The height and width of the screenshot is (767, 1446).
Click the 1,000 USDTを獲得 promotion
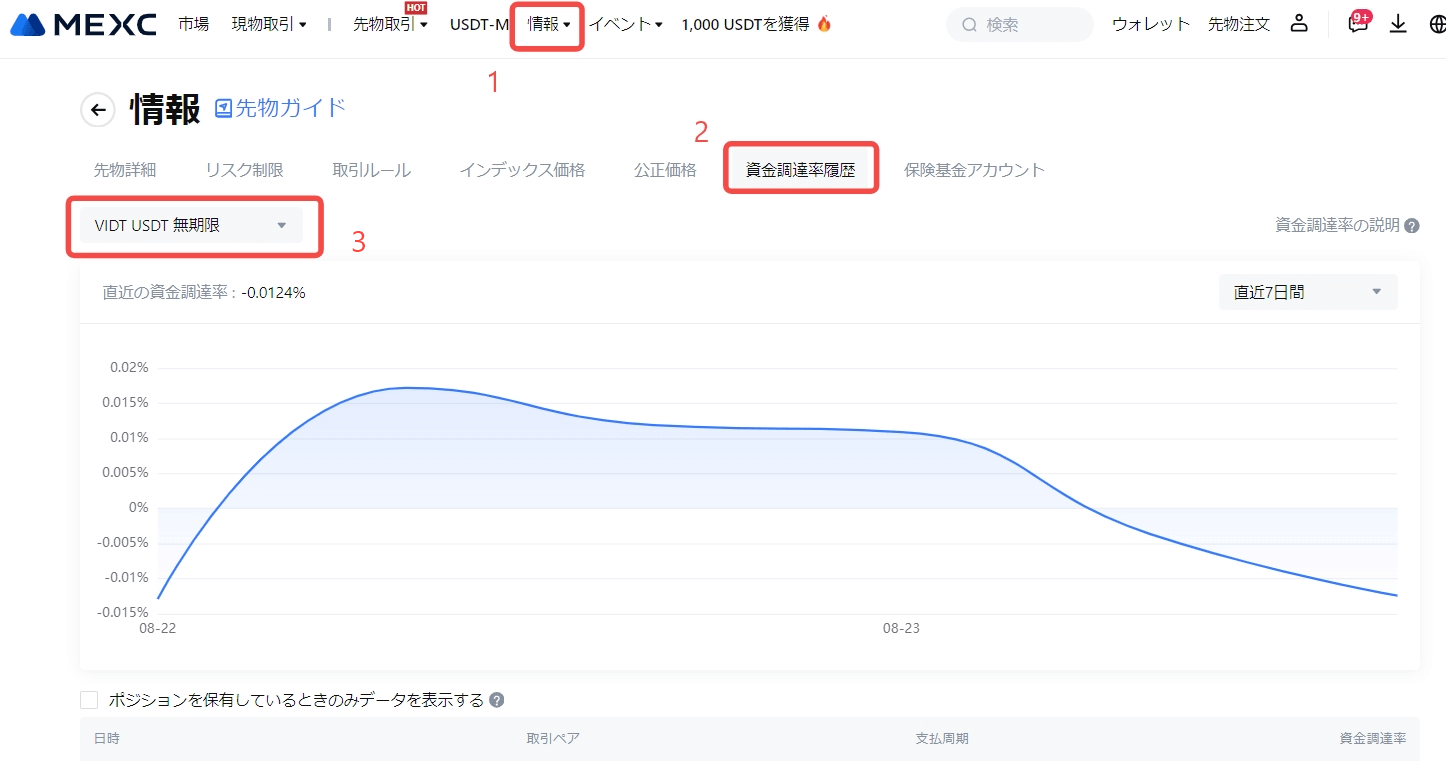[756, 24]
